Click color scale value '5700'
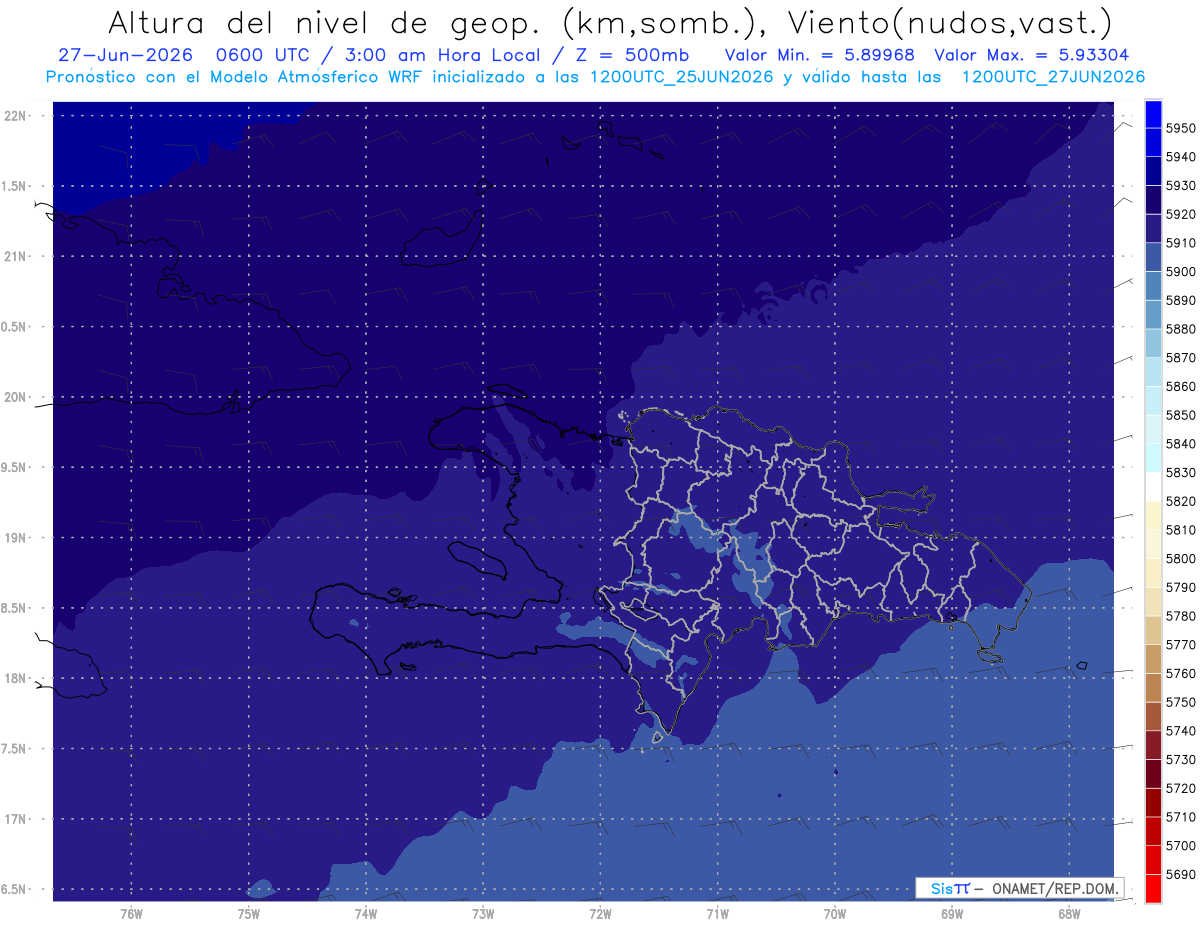Viewport: 1200px width, 927px height. (1181, 846)
